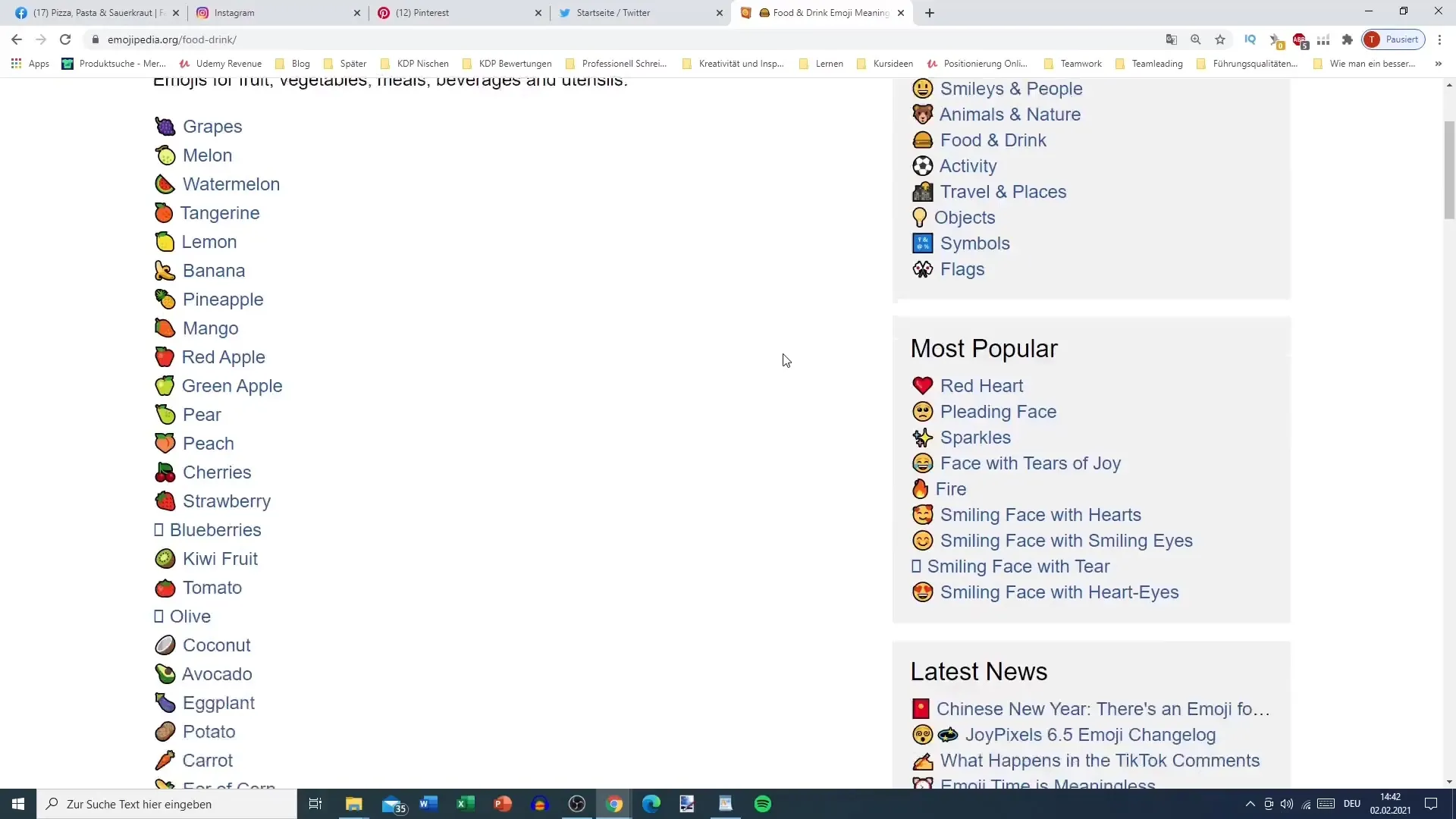Click the Strawberry emoji icon
The height and width of the screenshot is (819, 1456).
[165, 501]
